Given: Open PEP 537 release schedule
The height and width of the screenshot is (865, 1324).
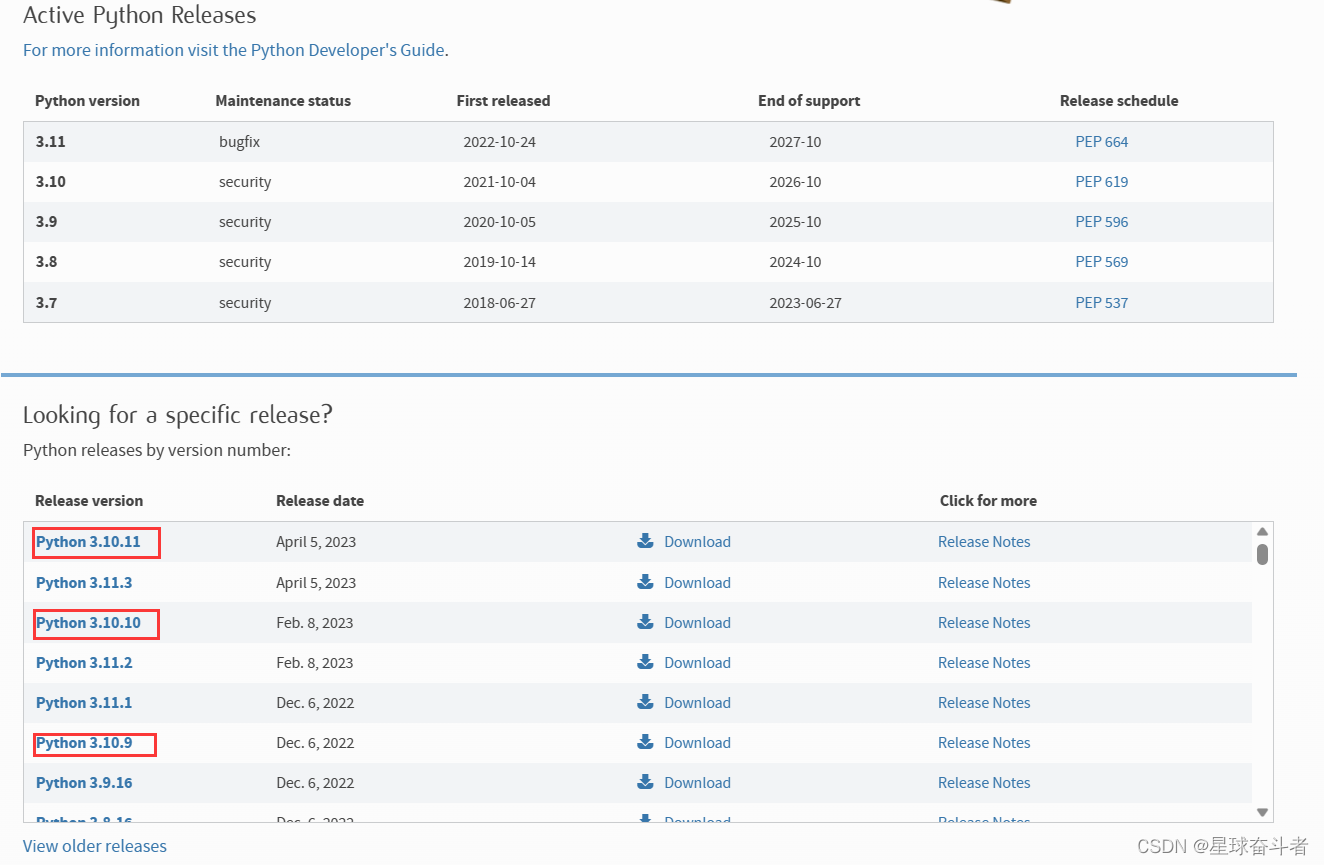Looking at the screenshot, I should (x=1101, y=302).
